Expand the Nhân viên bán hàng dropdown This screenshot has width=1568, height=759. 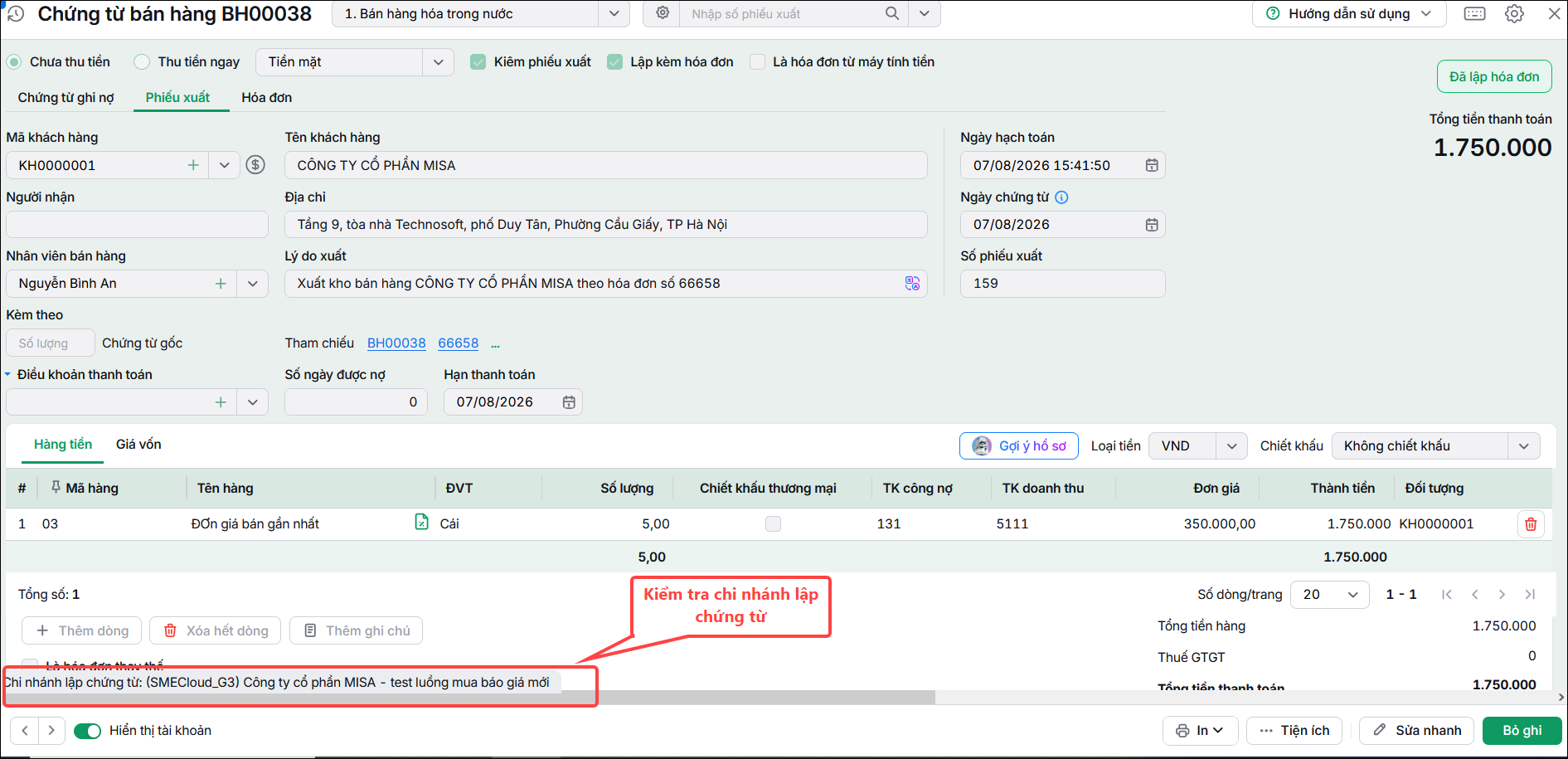(252, 284)
